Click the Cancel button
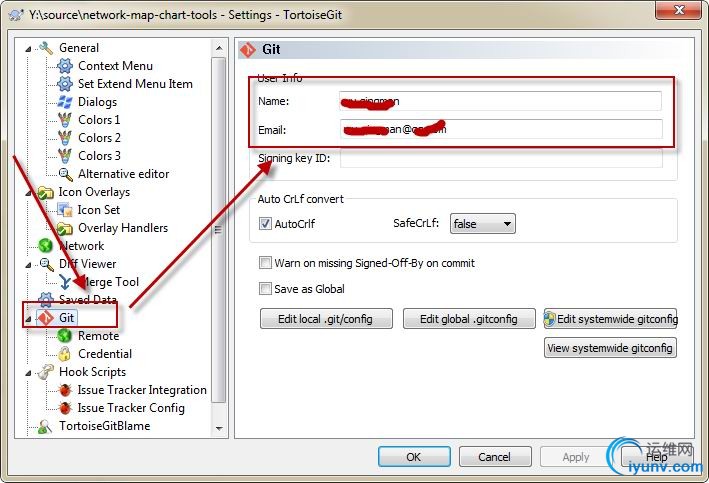Viewport: 709px width, 483px height. coord(495,457)
